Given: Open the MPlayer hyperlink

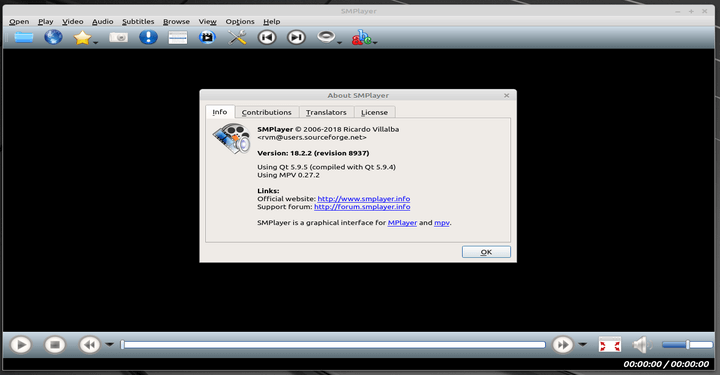Looking at the screenshot, I should coord(402,223).
